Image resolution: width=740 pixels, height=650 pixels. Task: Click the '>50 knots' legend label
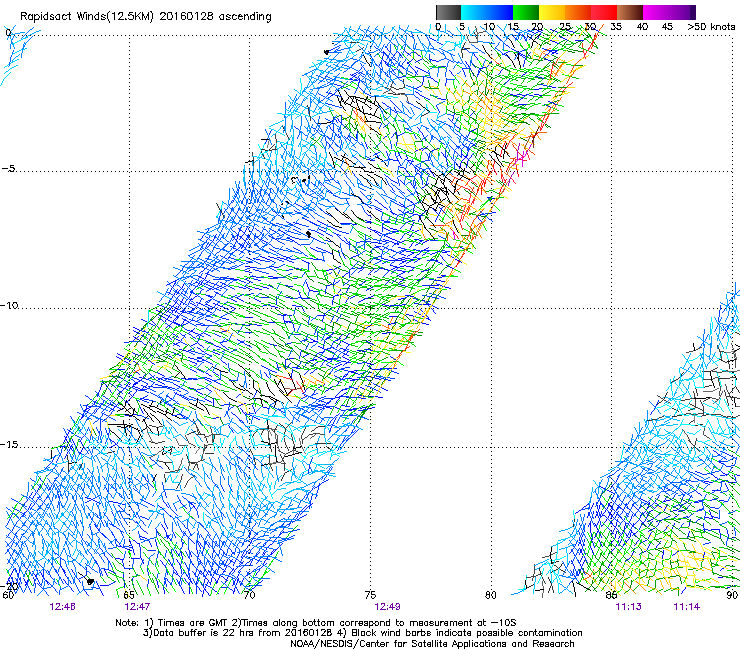tap(711, 27)
